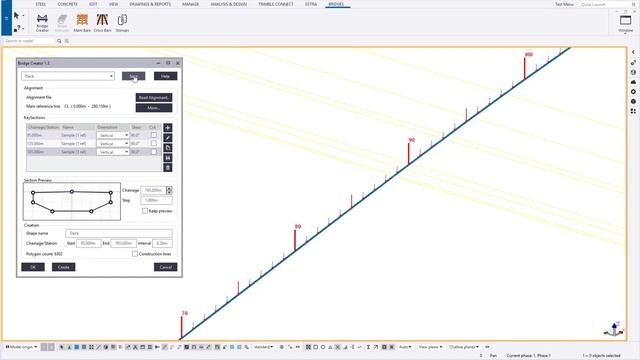Click the selection arrow tool icon
This screenshot has width=640, height=360.
[x=16, y=16]
